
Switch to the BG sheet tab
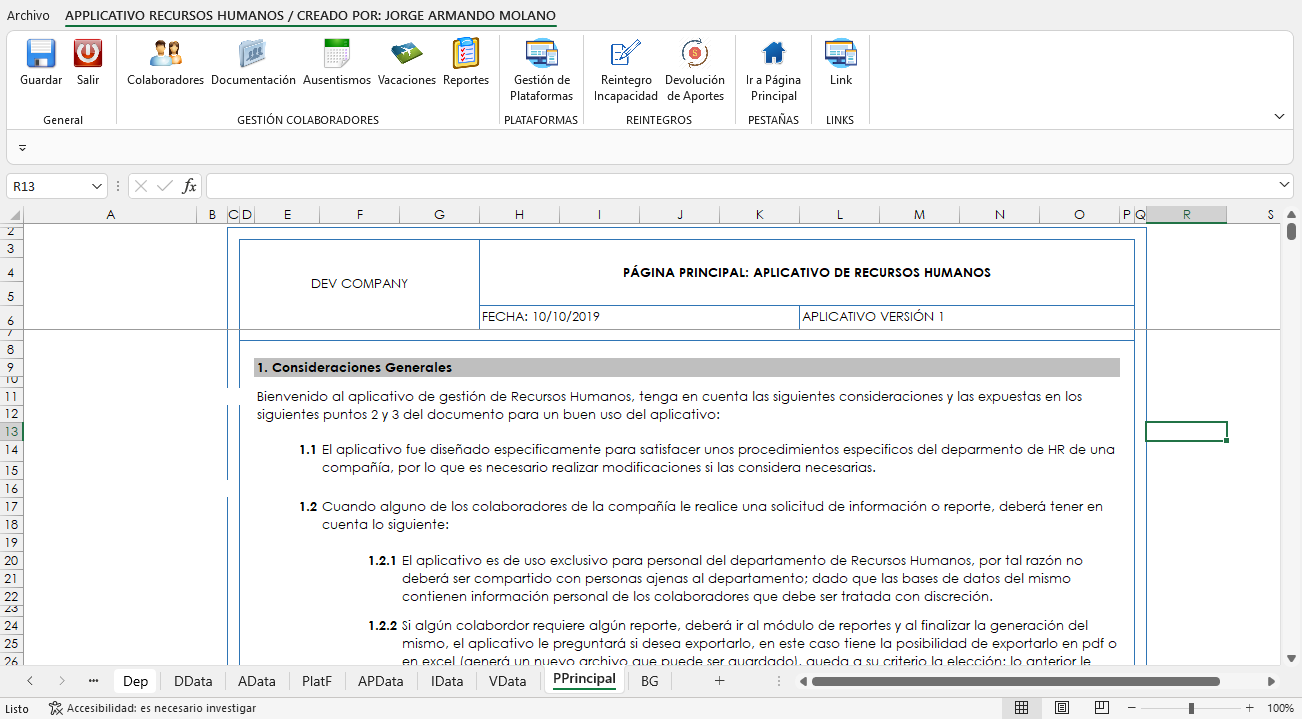coord(650,681)
